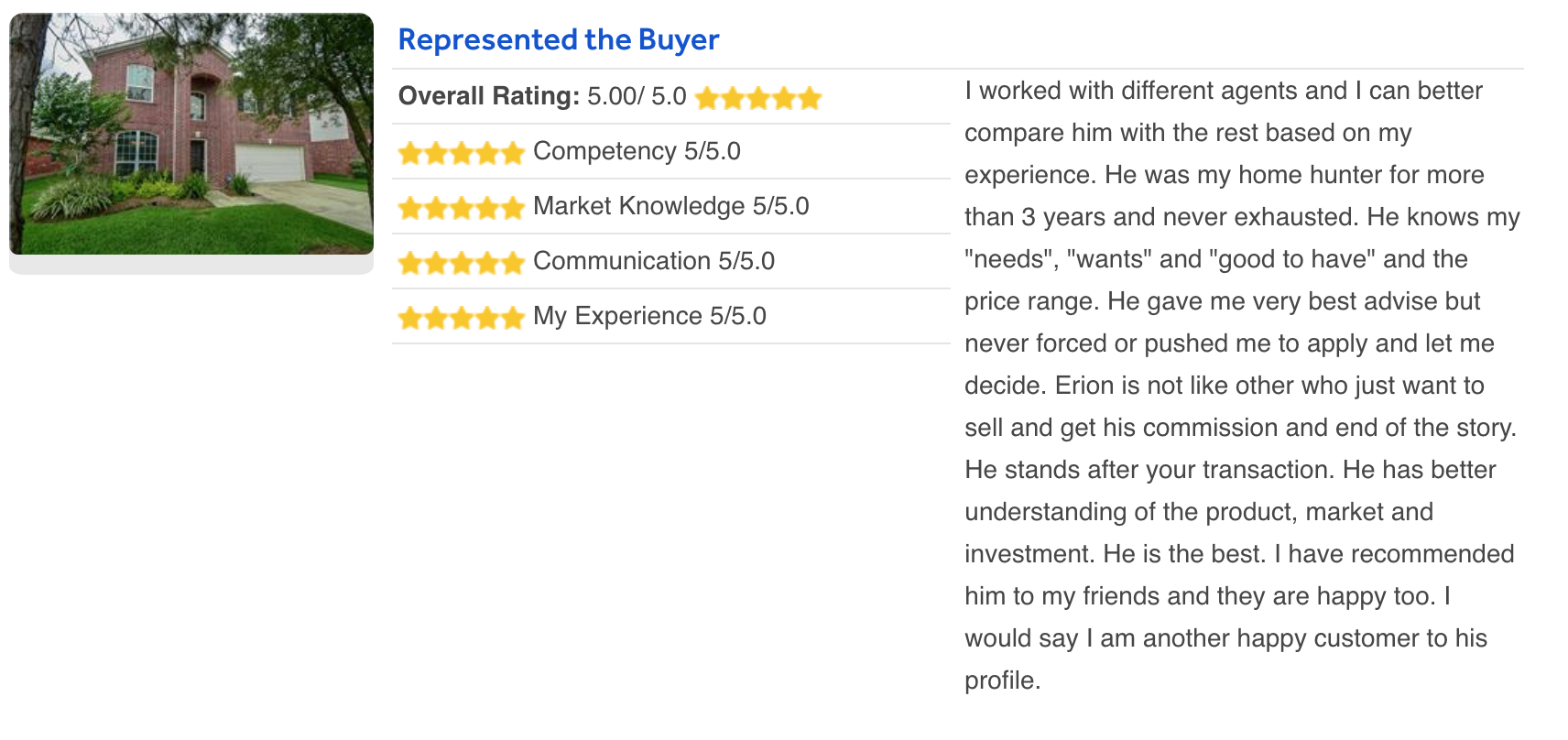1568x740 pixels.
Task: Select the Market Knowledge star icons
Action: coord(462,208)
